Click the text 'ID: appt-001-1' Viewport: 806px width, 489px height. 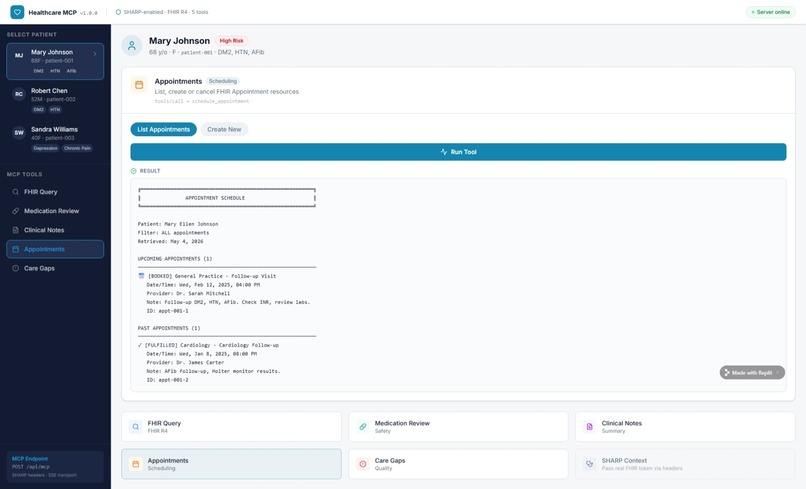click(168, 311)
